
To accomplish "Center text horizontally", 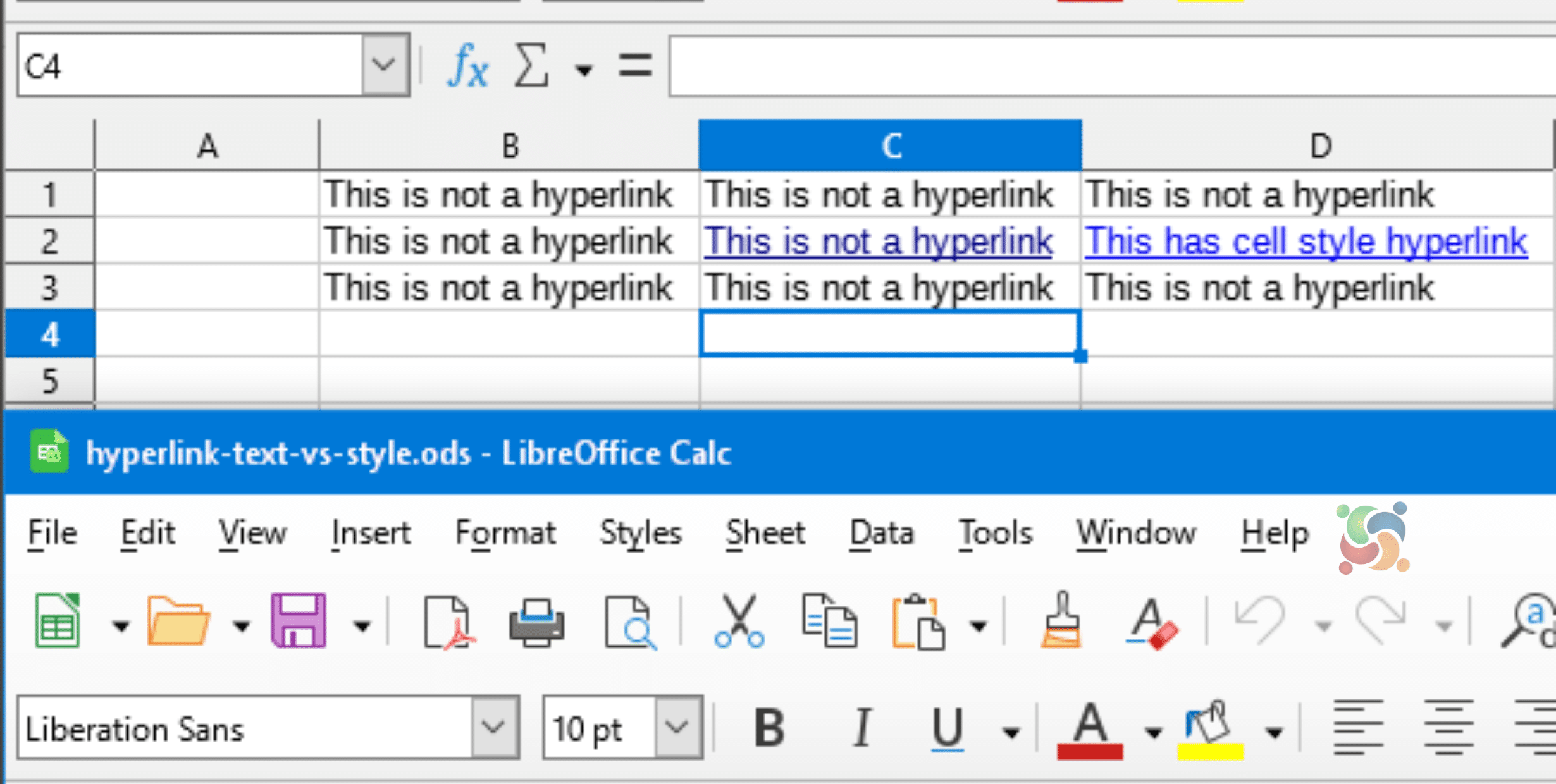I will pyautogui.click(x=1449, y=728).
